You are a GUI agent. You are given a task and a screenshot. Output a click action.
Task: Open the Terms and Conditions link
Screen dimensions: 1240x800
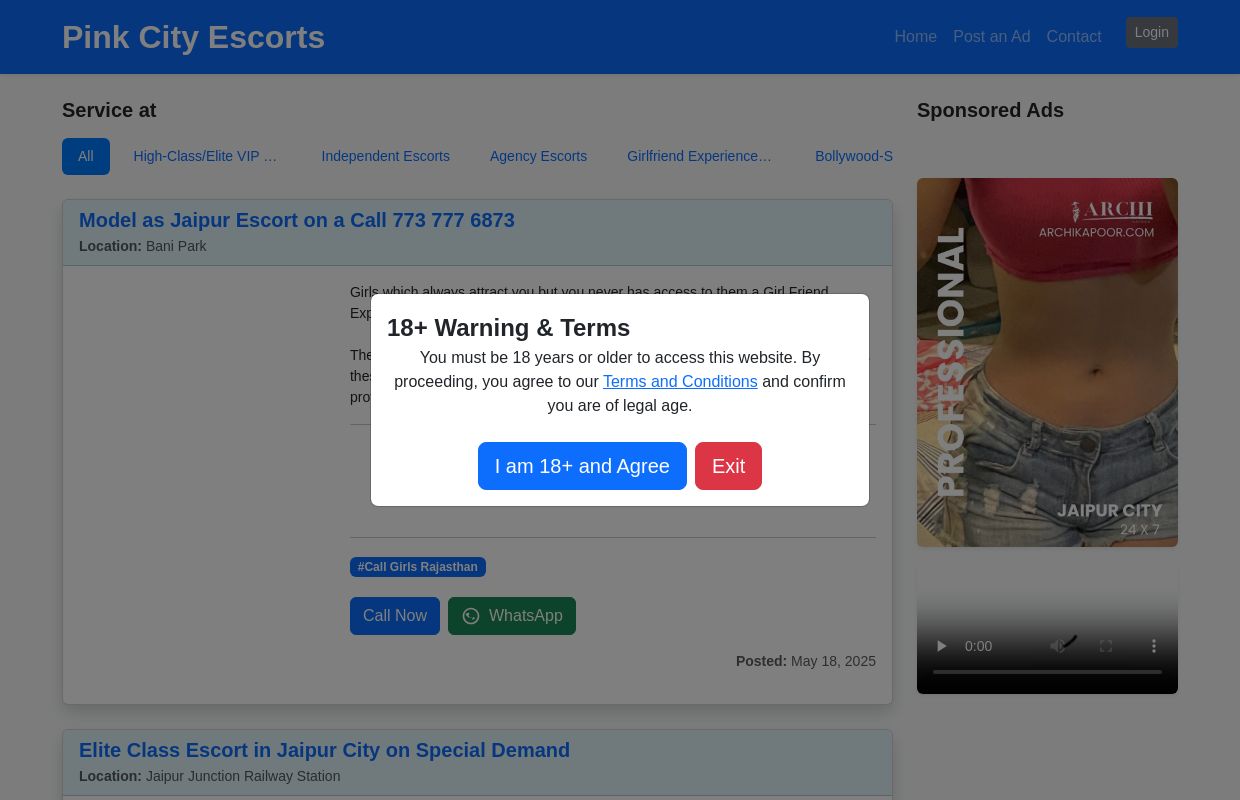coord(680,382)
